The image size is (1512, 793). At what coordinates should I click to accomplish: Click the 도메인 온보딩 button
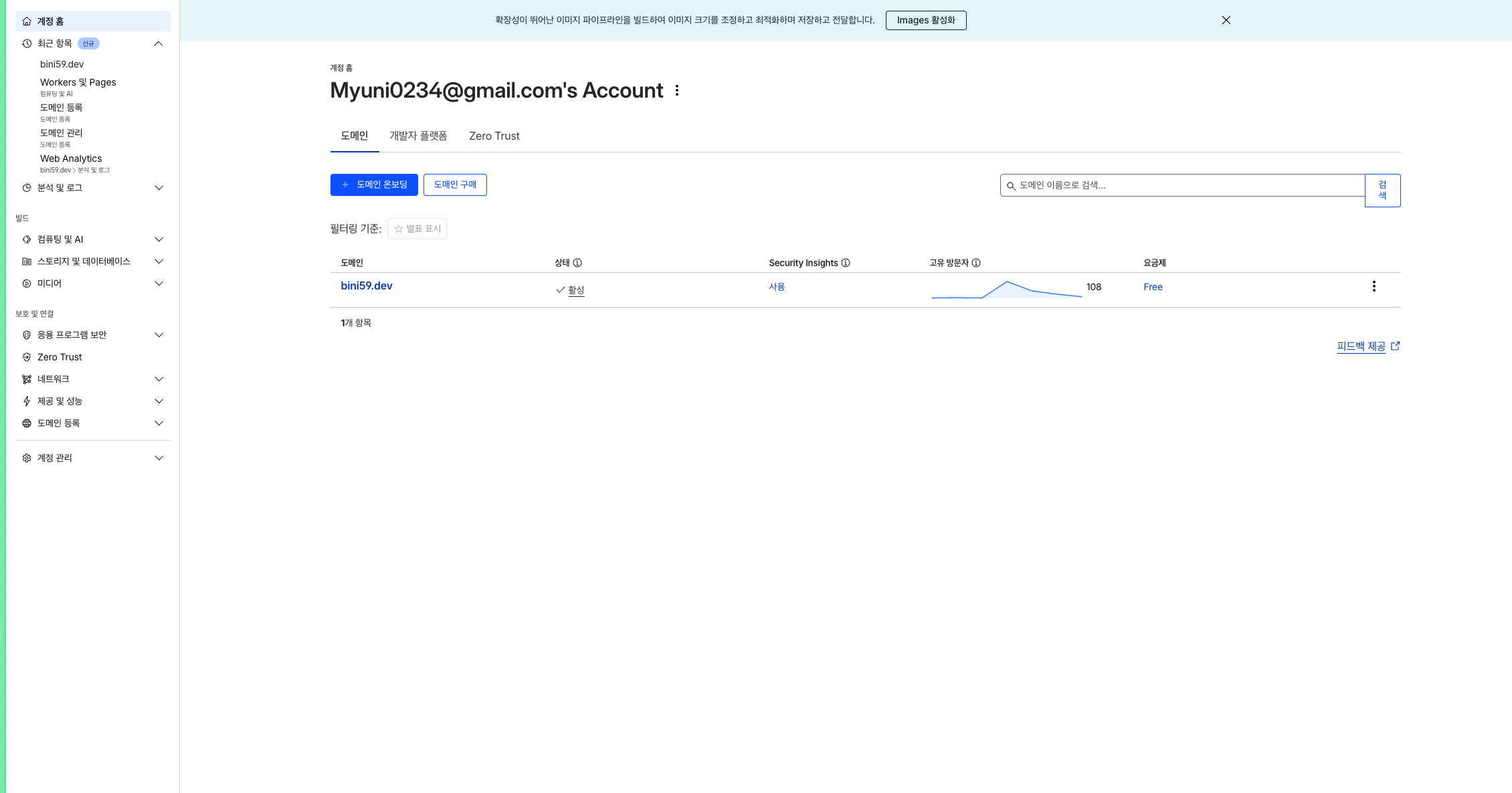(374, 185)
